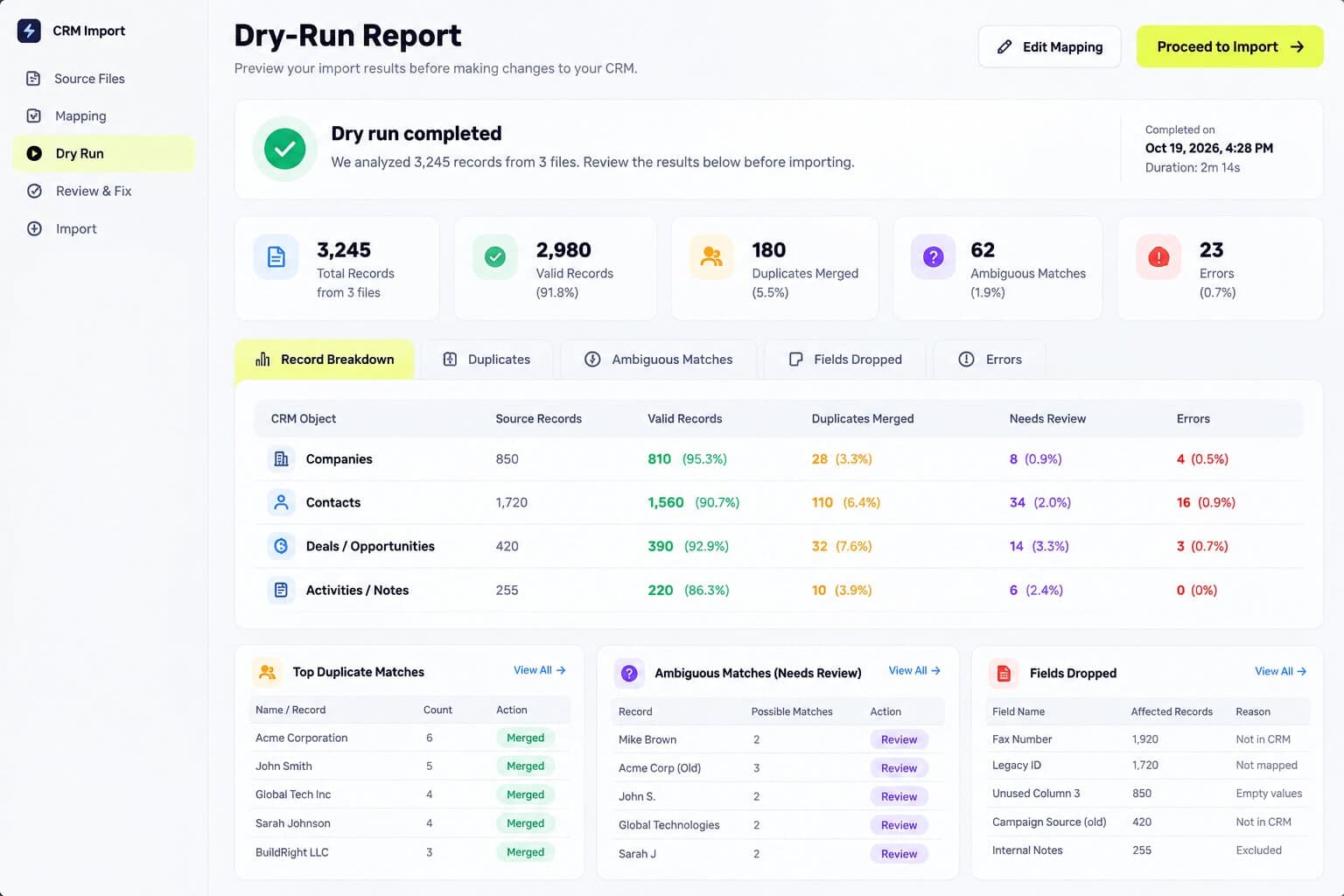Click the Needs Review column header
The image size is (1344, 896).
(x=1047, y=419)
